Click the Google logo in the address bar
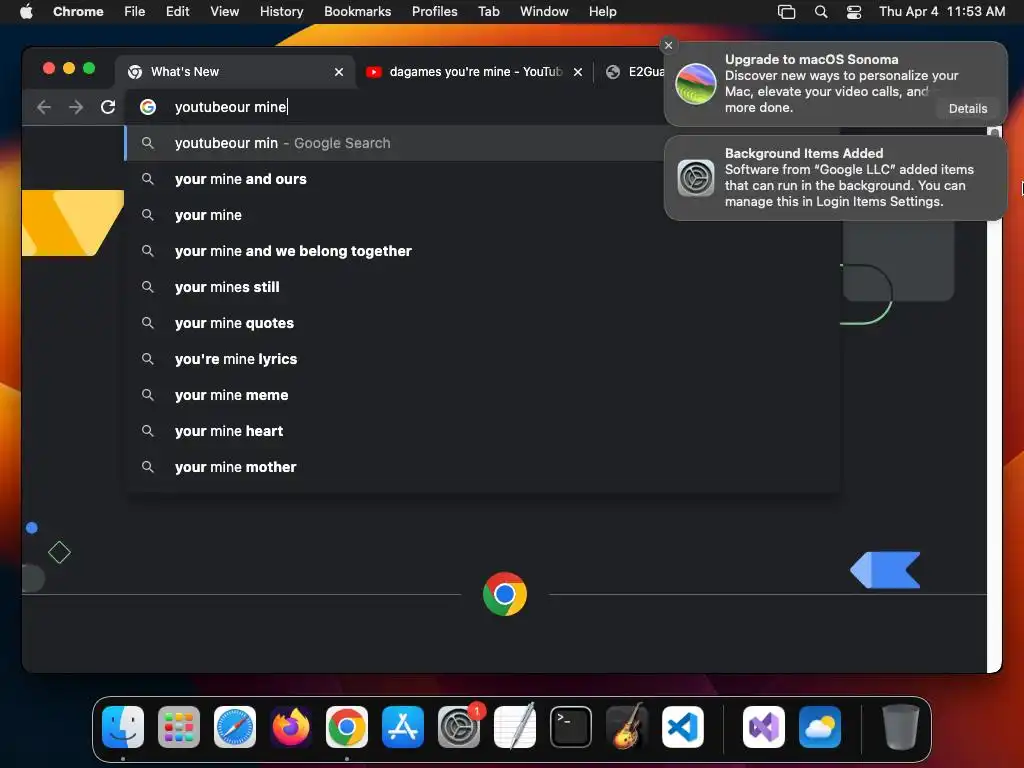Image resolution: width=1024 pixels, height=768 pixels. coord(148,107)
